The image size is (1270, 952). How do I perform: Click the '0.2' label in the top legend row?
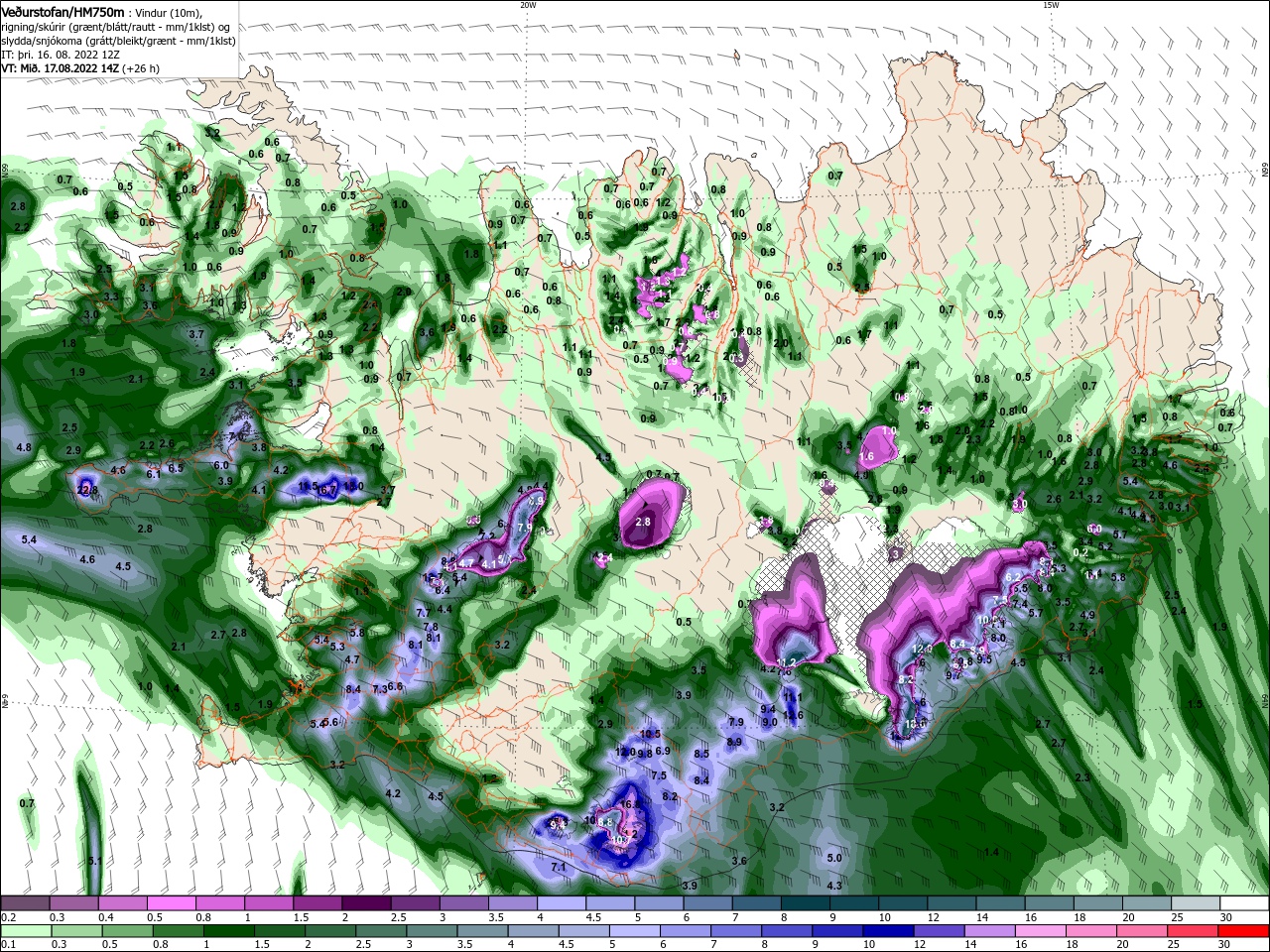pyautogui.click(x=7, y=917)
